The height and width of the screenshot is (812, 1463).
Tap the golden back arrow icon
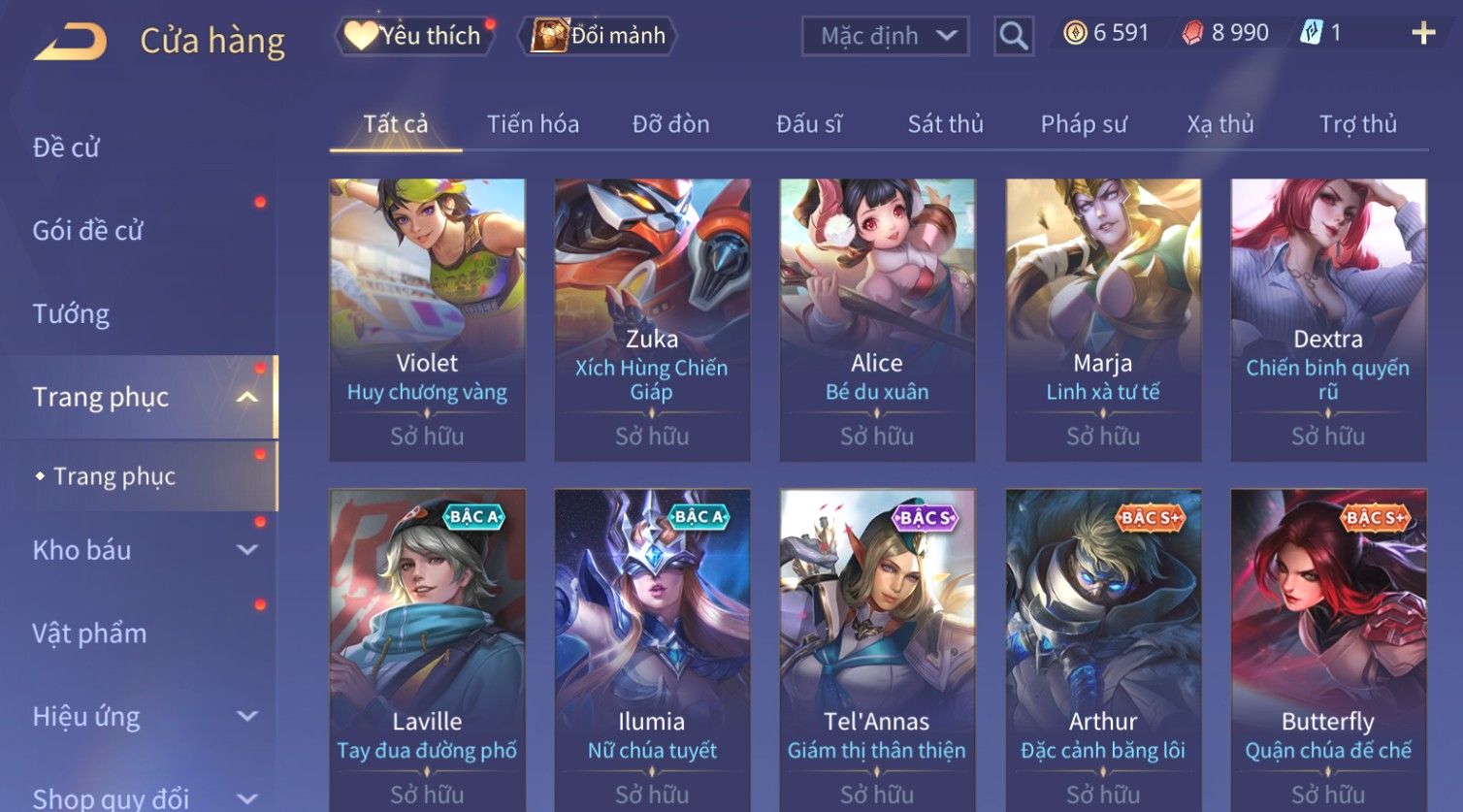point(70,42)
